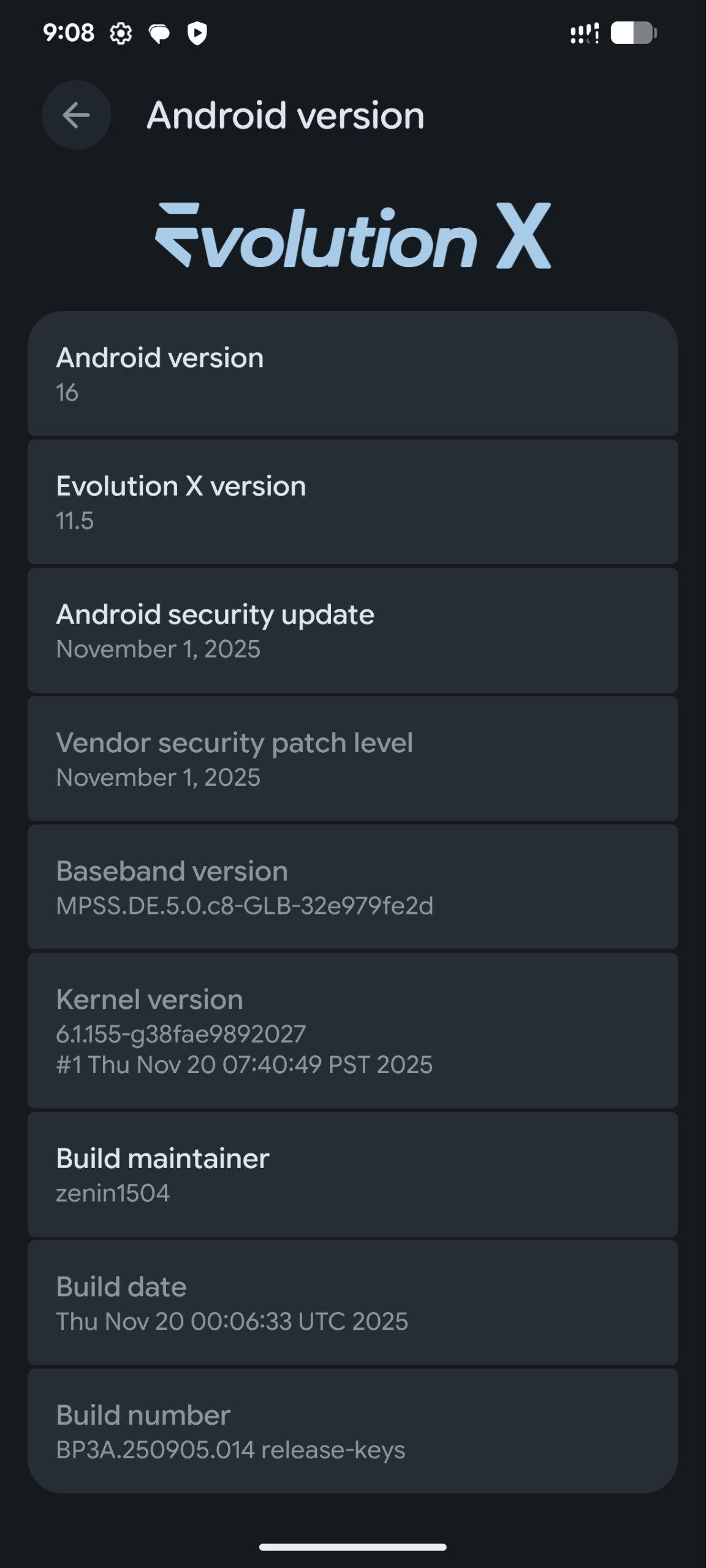Tap the chat bubble notification icon

pos(159,33)
